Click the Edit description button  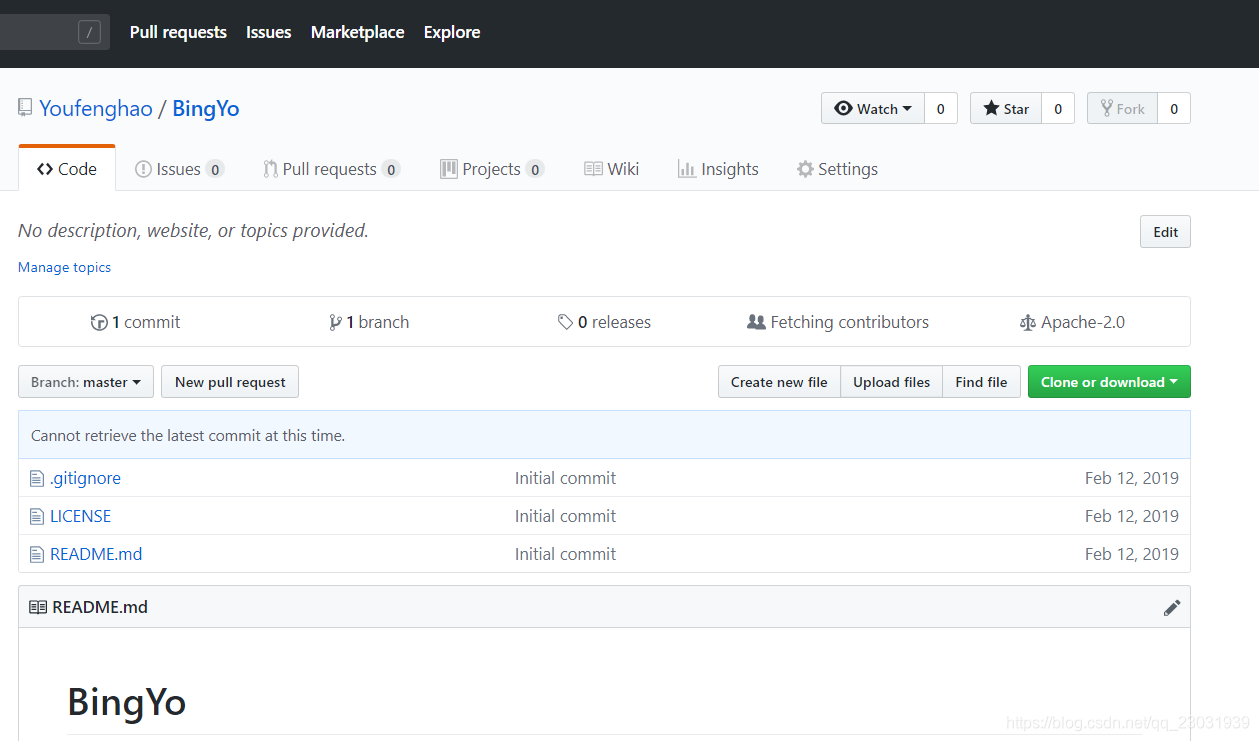click(1165, 232)
